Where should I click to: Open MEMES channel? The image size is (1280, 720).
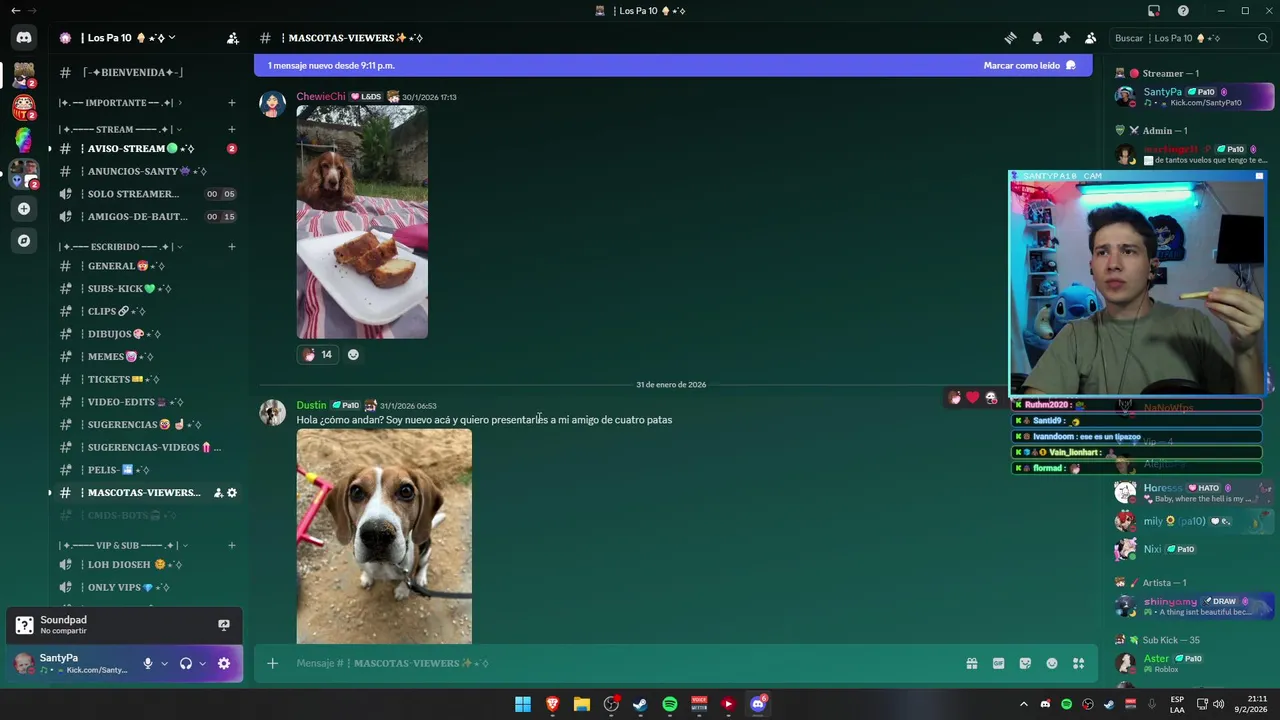pyautogui.click(x=148, y=356)
